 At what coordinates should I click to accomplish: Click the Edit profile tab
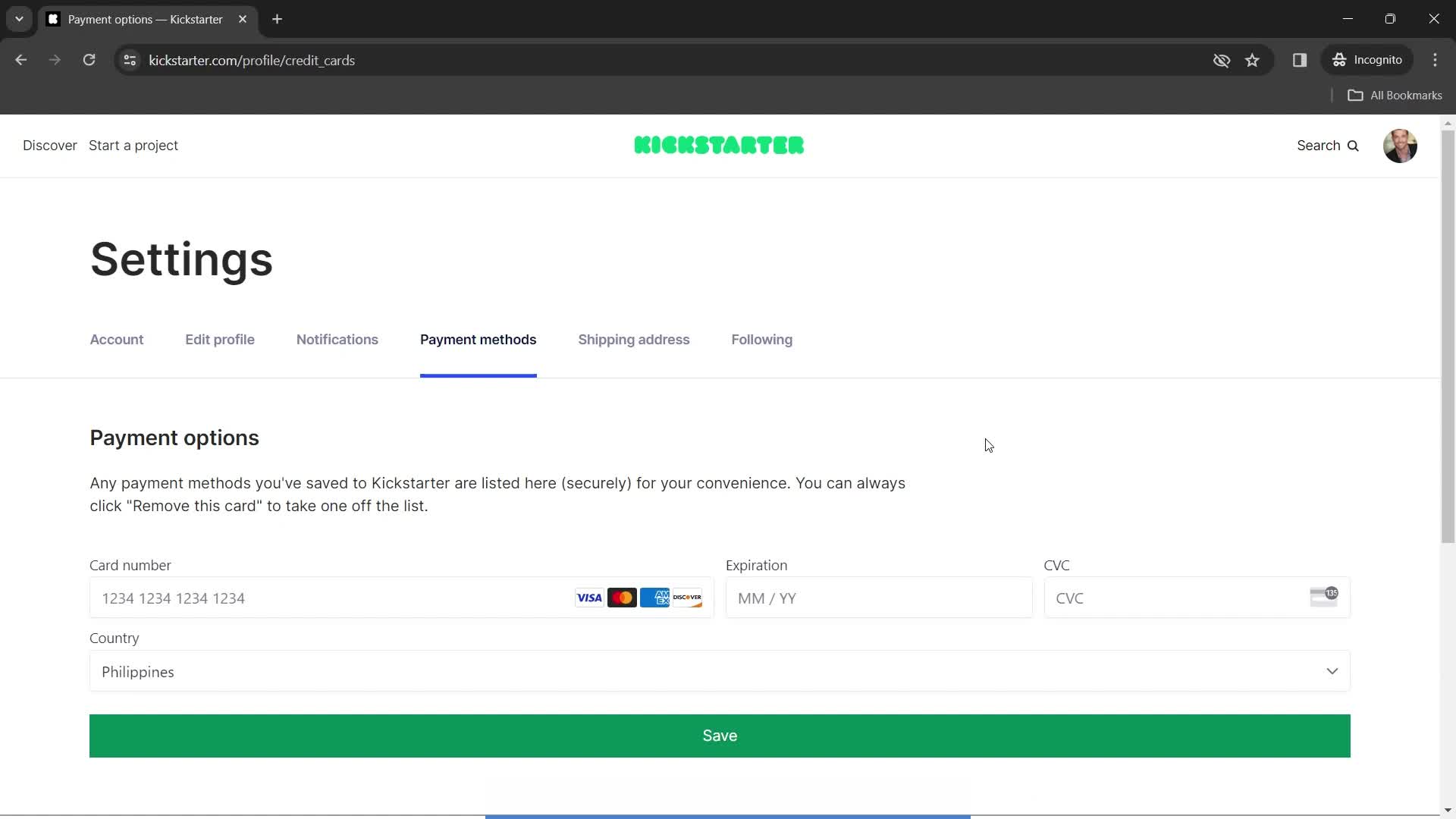pos(220,339)
